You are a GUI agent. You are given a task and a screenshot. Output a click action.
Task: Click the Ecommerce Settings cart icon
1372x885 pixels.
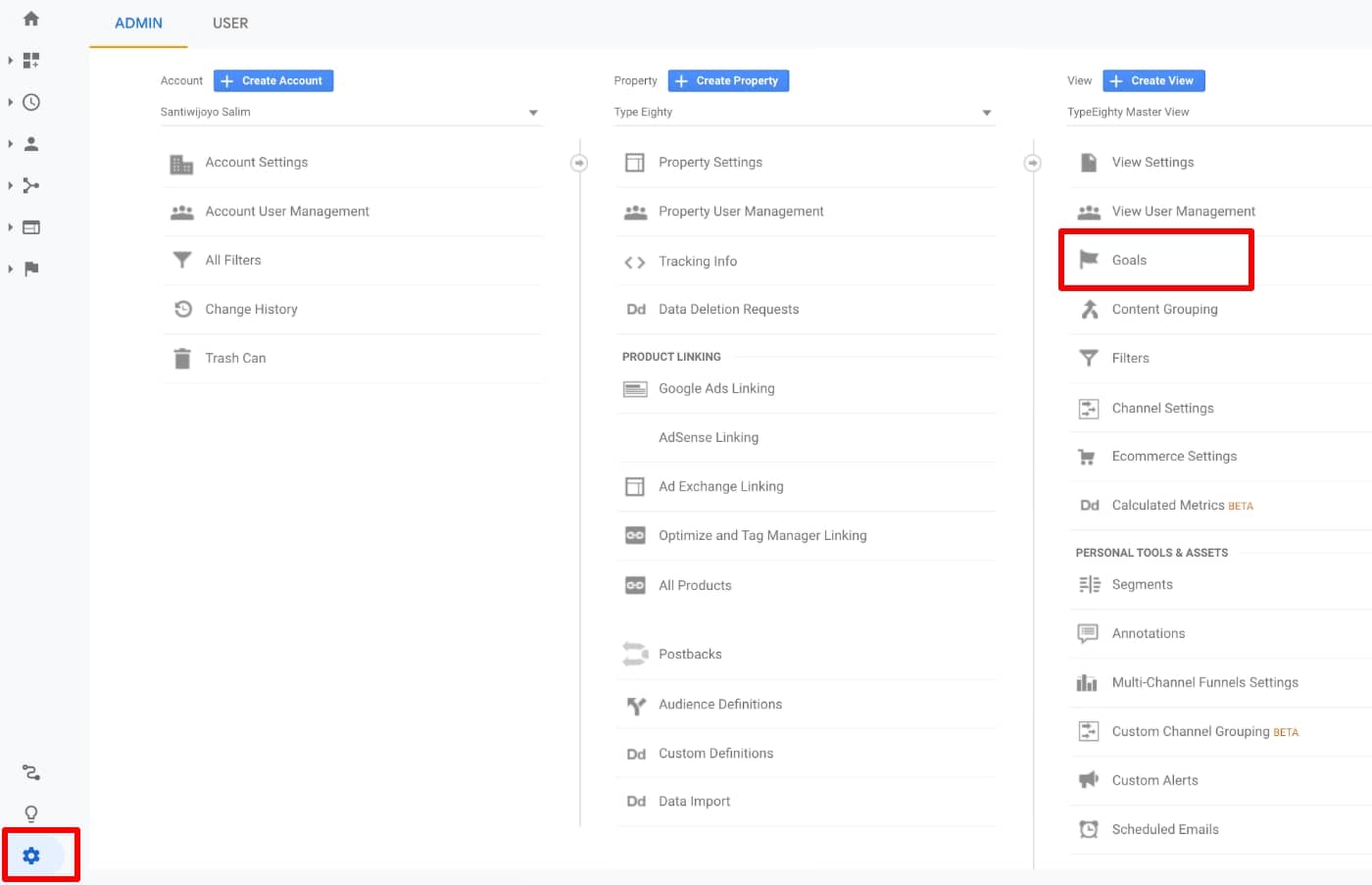click(x=1087, y=457)
